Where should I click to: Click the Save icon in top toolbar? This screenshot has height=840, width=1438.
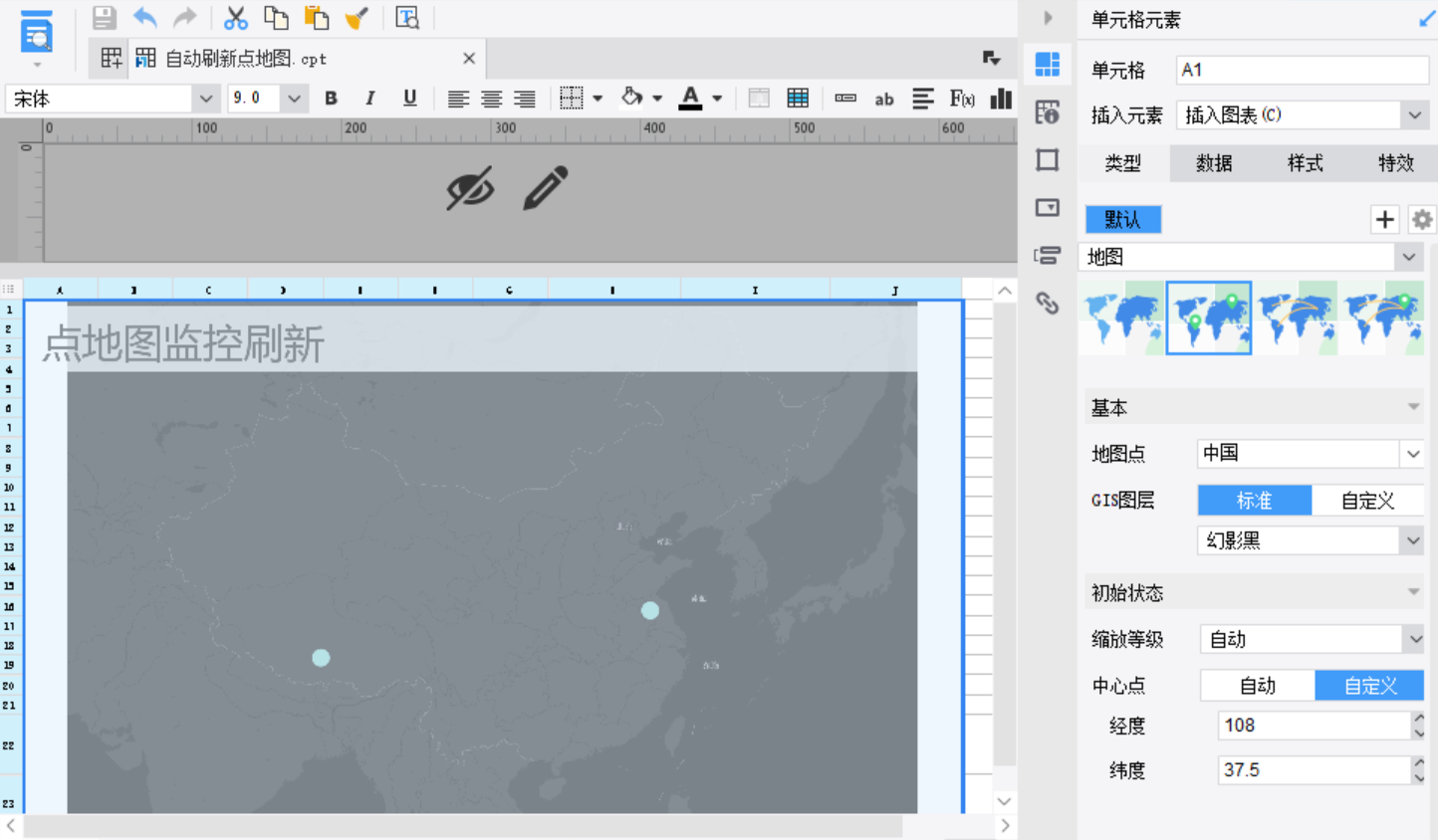[x=104, y=18]
